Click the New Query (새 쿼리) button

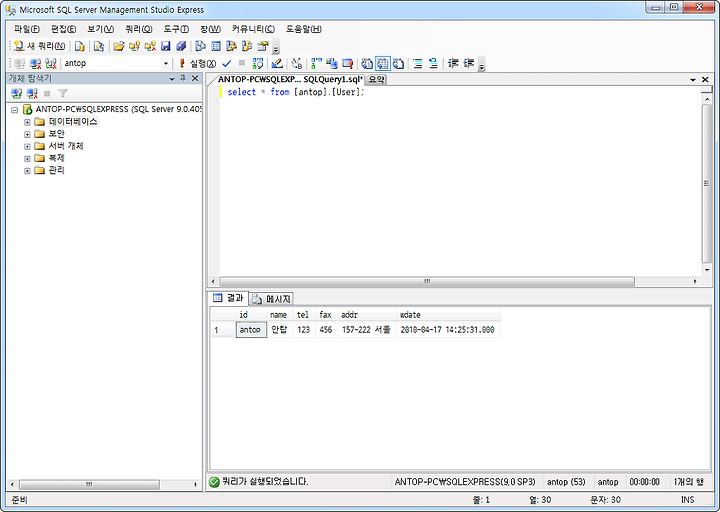[39, 46]
